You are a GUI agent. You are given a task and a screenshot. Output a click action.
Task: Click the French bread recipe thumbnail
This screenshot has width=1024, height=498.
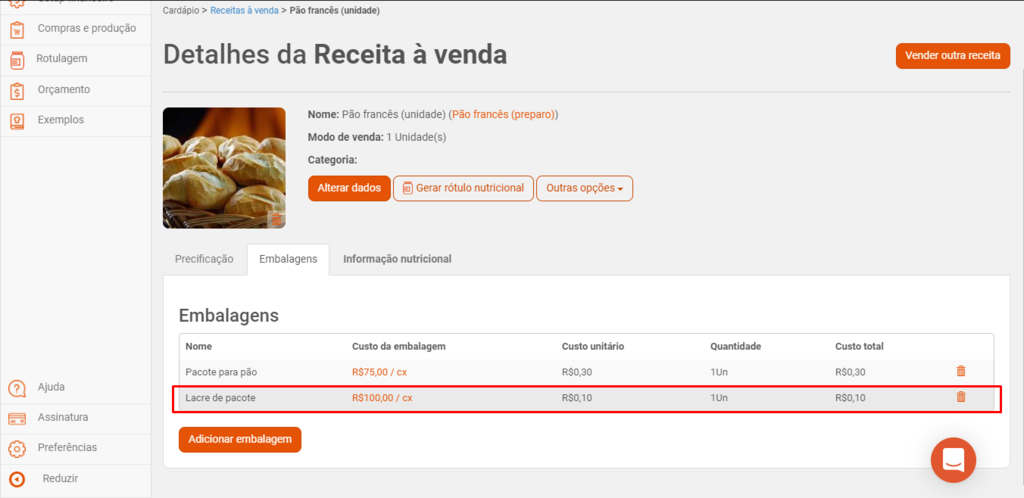click(x=224, y=168)
